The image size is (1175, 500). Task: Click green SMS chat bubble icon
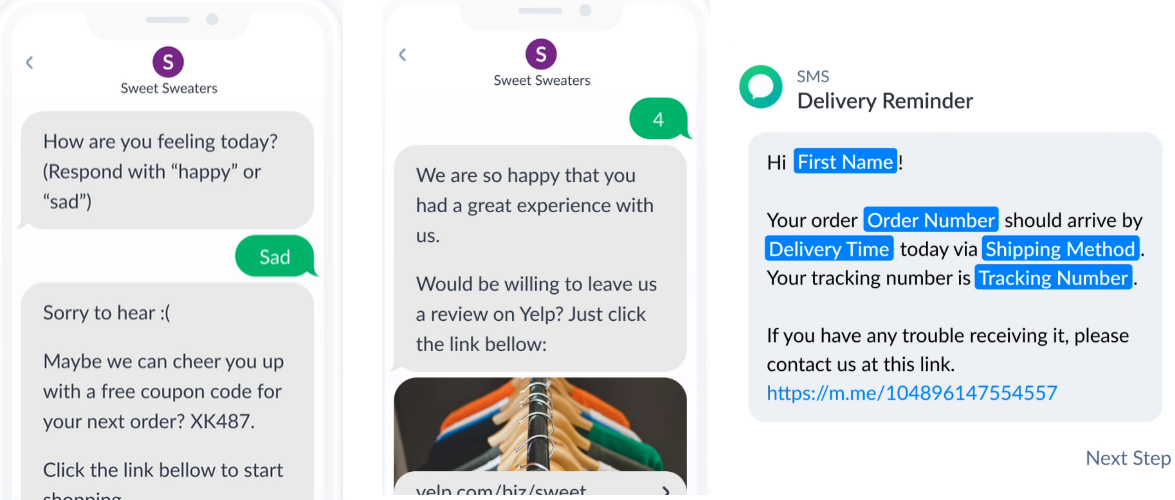[761, 87]
